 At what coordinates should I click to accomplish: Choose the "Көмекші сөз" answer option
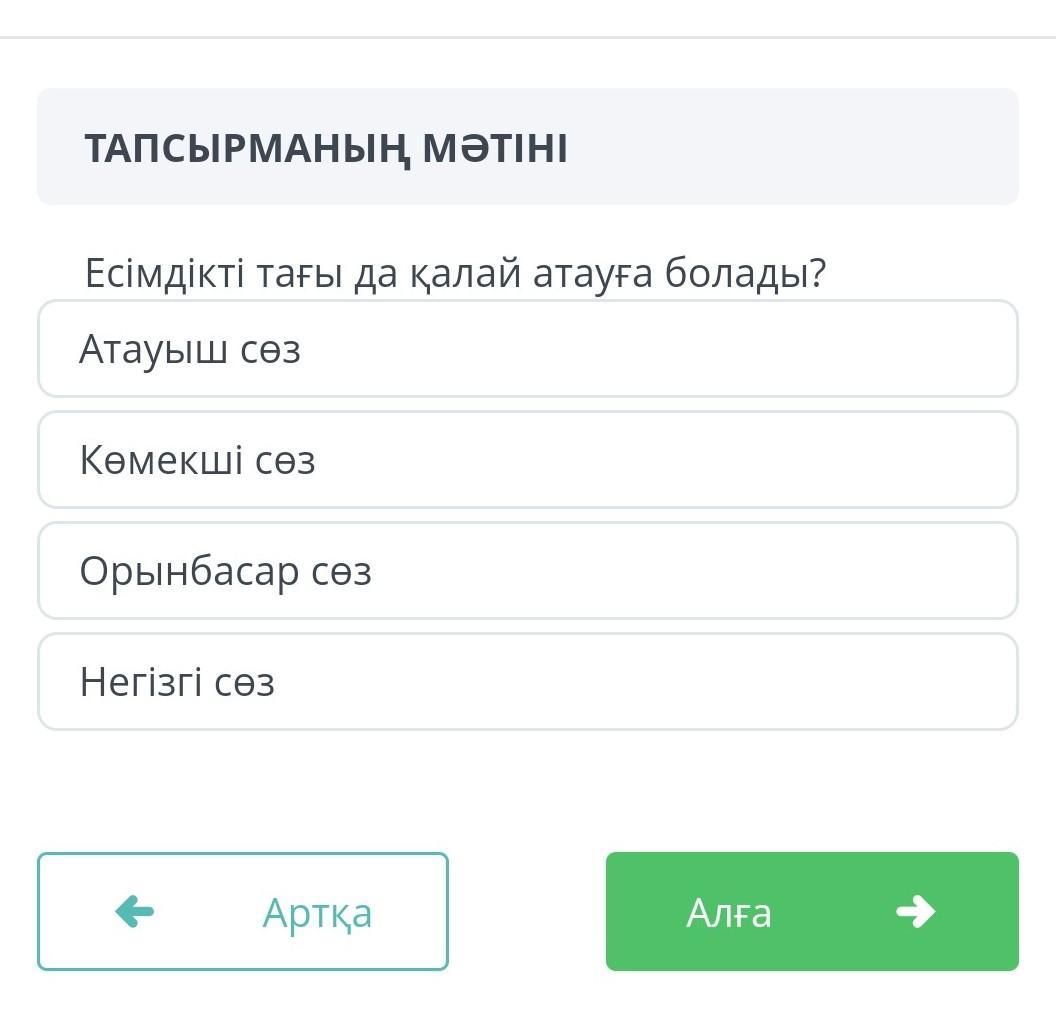point(527,460)
